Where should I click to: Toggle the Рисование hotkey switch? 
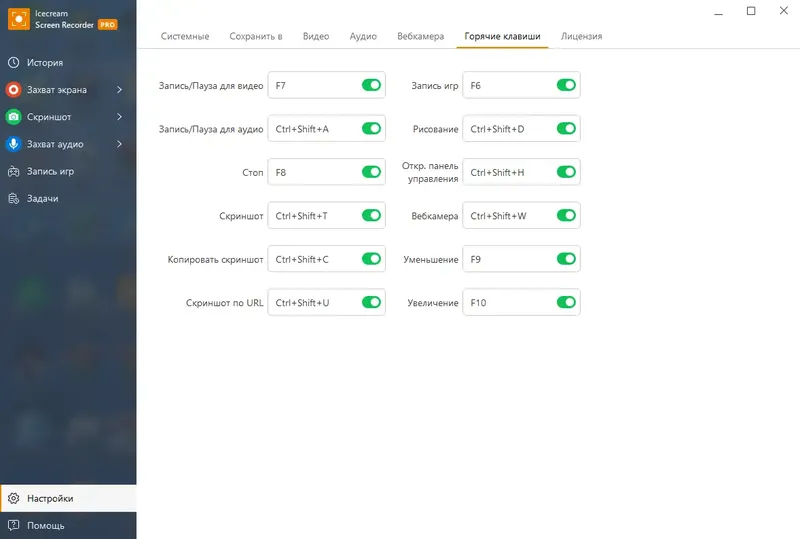click(x=566, y=129)
